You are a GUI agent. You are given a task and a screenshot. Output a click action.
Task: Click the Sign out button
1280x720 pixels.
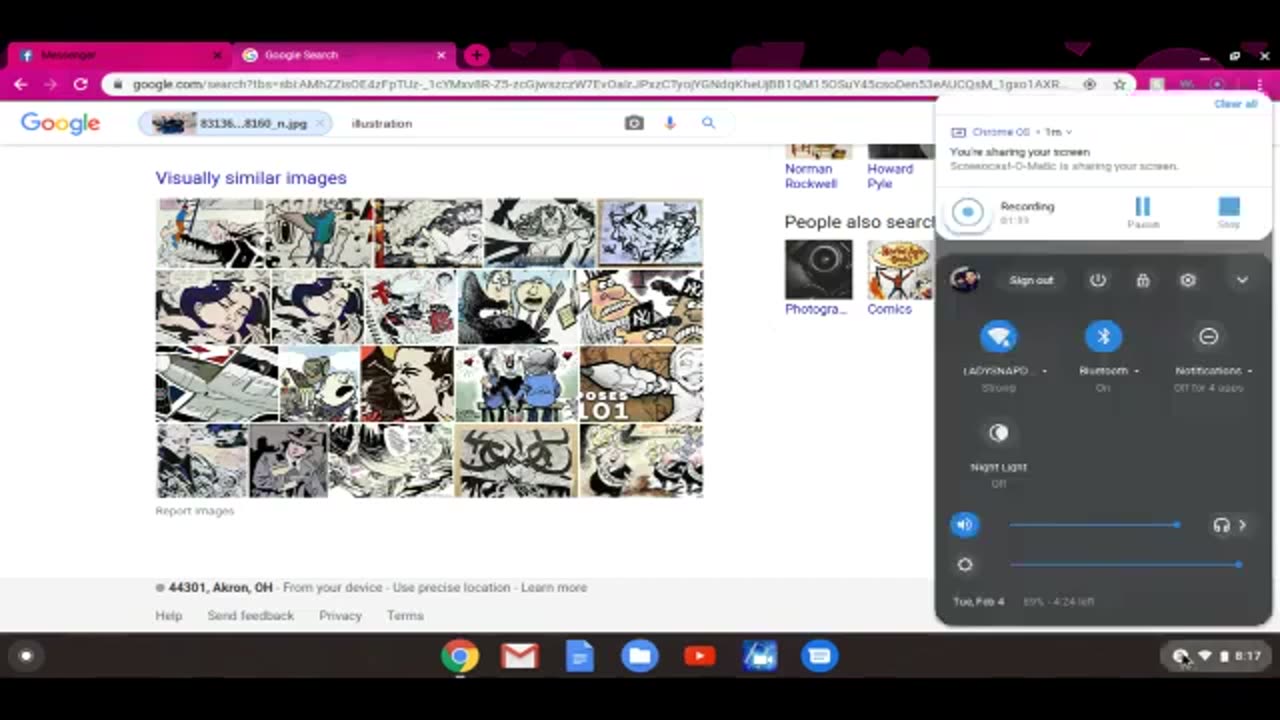[x=1031, y=280]
